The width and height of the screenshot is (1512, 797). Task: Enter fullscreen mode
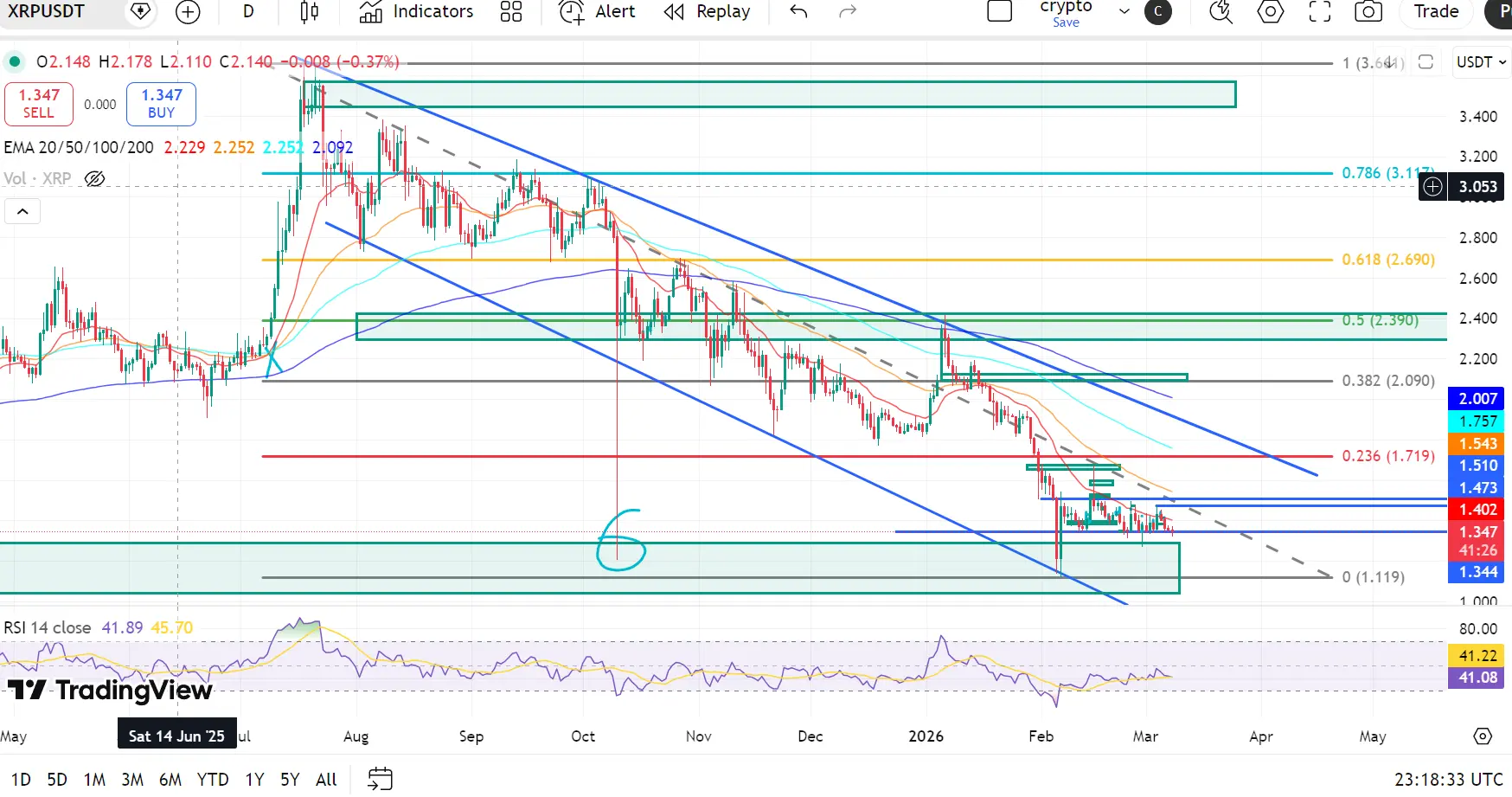click(x=1320, y=11)
